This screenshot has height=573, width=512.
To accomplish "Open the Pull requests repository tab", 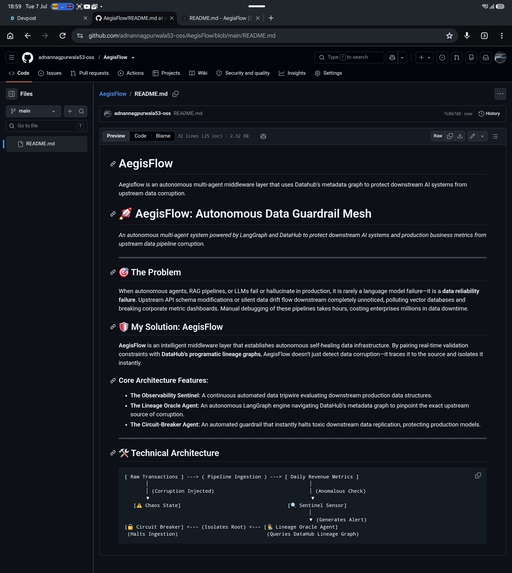I will (x=90, y=73).
